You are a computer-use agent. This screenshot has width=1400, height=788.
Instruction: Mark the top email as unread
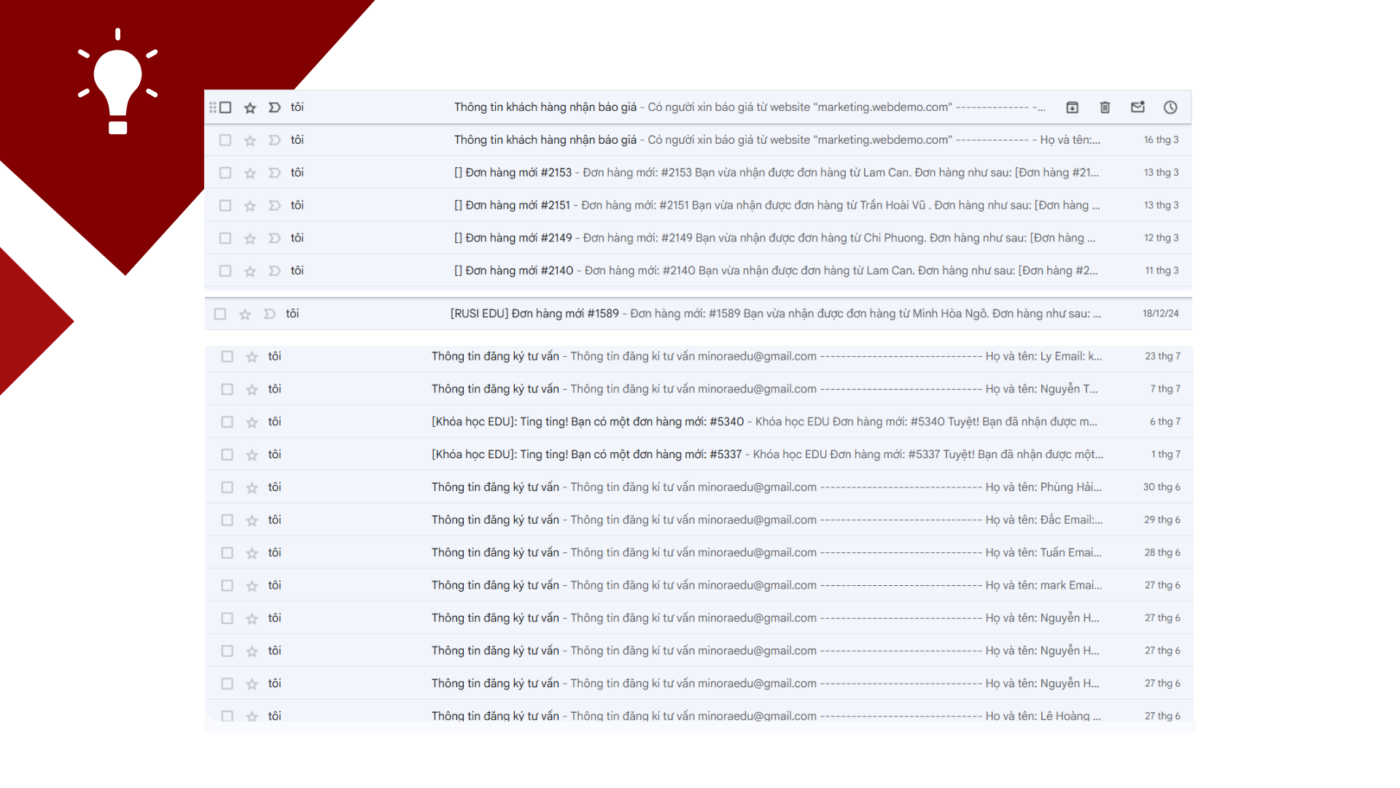coord(1137,107)
